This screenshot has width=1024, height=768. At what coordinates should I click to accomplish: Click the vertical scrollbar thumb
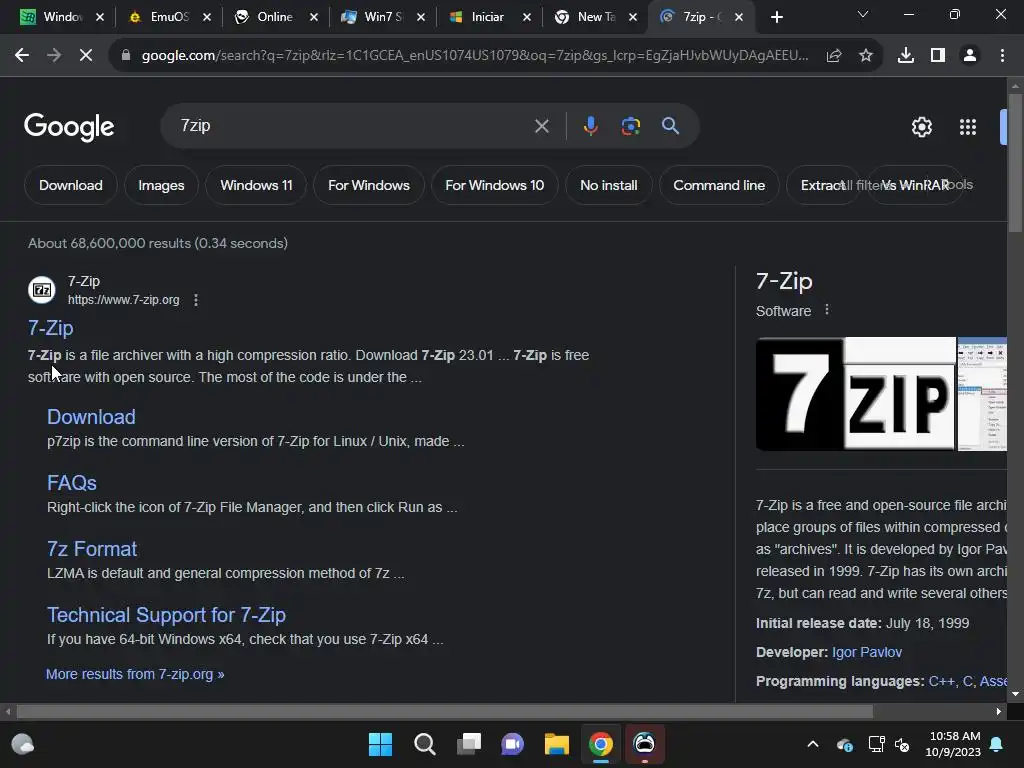click(1015, 162)
